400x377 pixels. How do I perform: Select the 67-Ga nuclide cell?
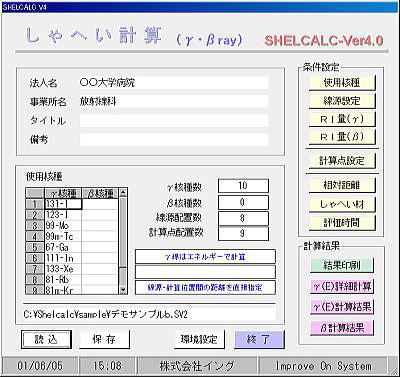tap(63, 247)
